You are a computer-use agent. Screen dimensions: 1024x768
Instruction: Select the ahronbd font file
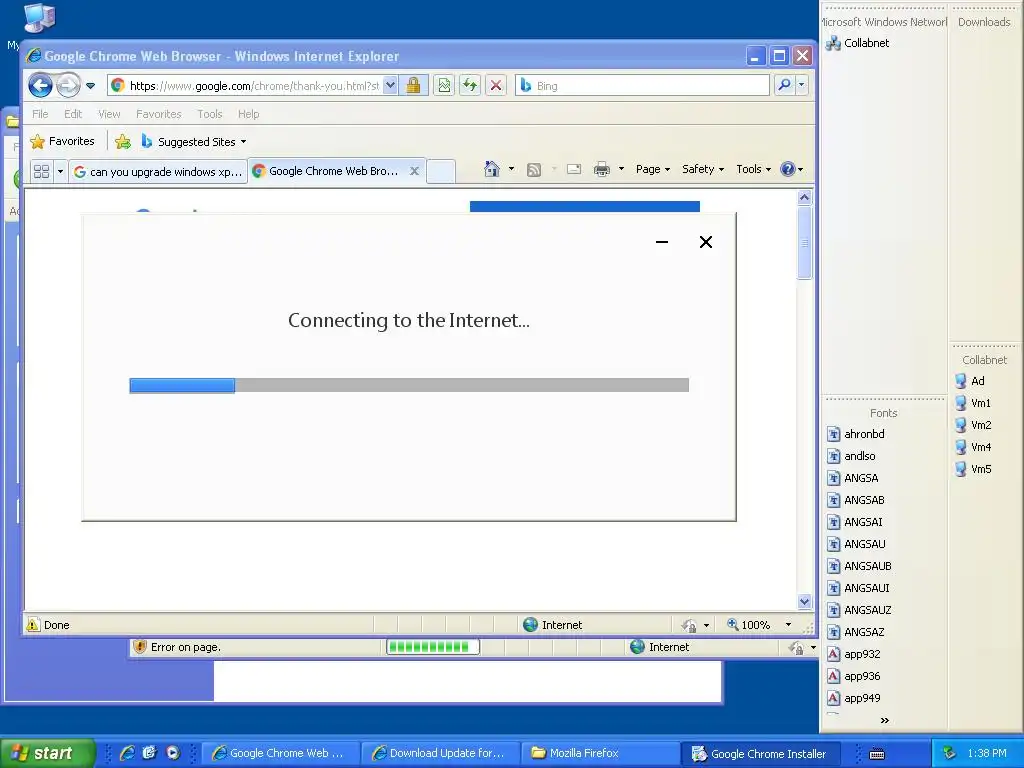pyautogui.click(x=856, y=434)
